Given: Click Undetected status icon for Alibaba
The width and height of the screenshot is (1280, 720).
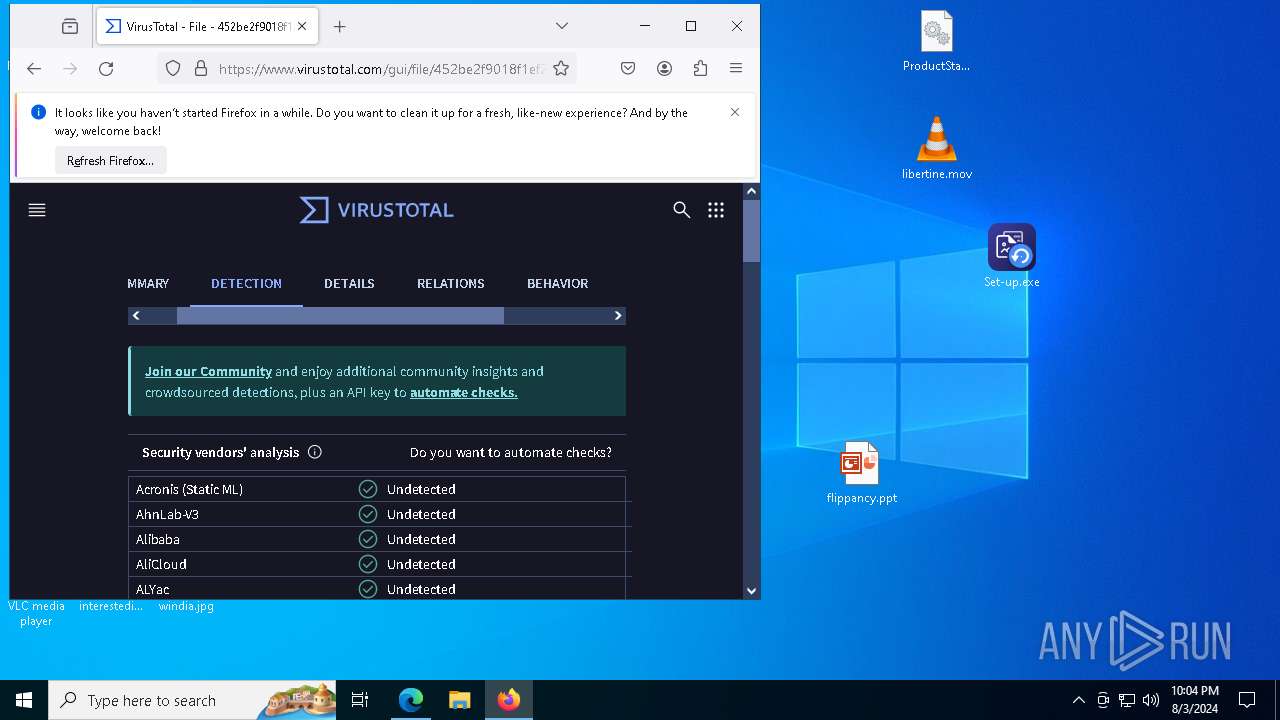Looking at the screenshot, I should point(368,539).
